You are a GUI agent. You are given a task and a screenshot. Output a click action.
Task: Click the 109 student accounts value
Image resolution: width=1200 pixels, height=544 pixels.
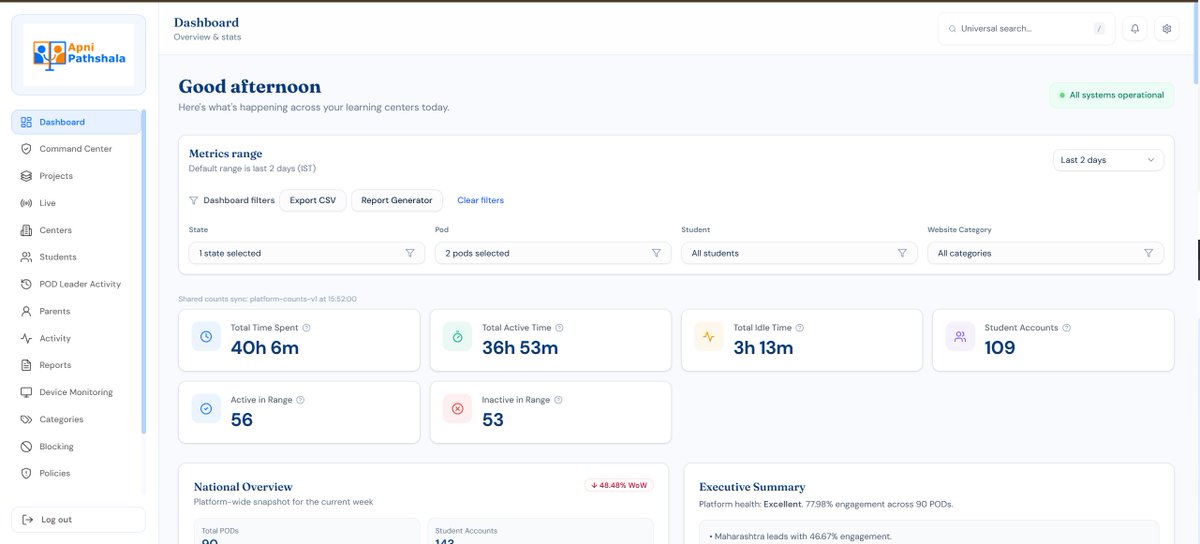1000,347
